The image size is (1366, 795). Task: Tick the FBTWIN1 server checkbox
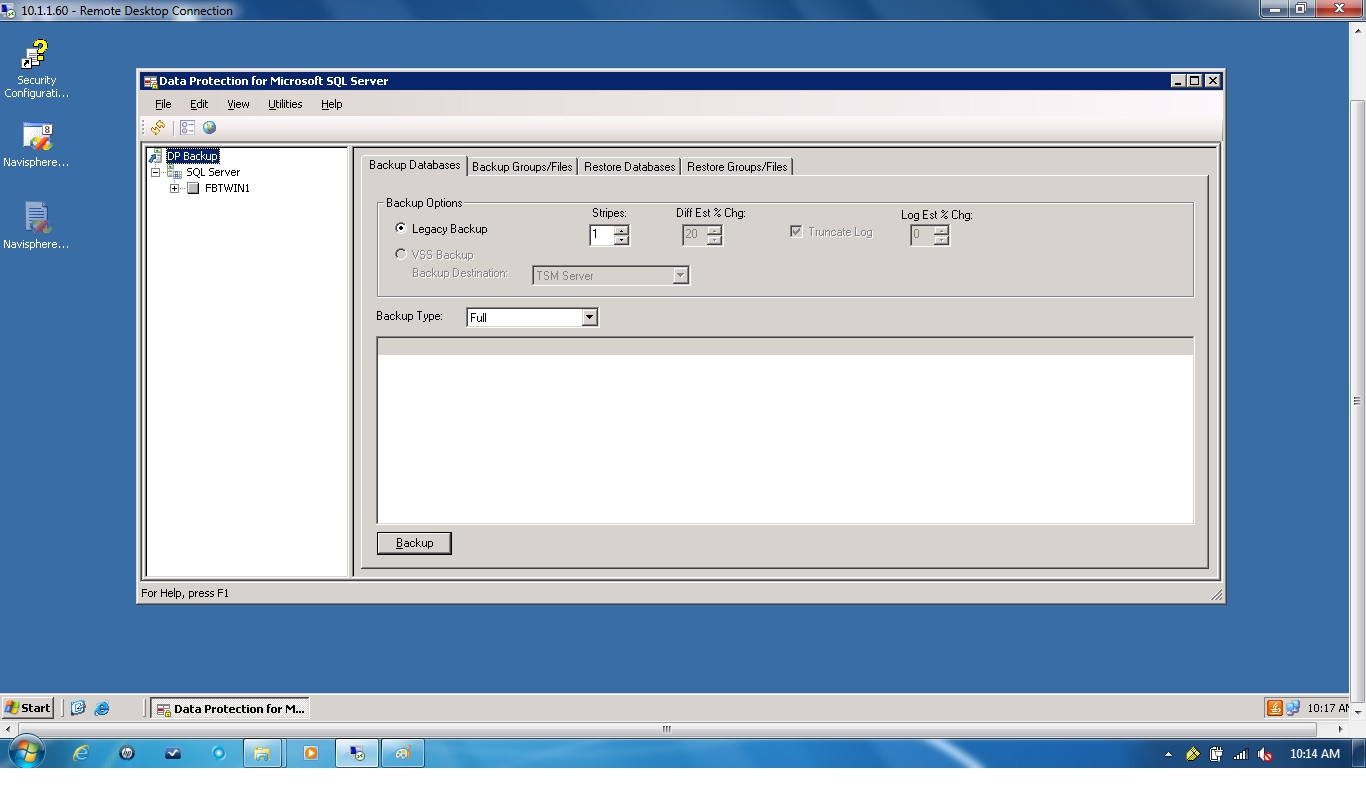point(194,188)
